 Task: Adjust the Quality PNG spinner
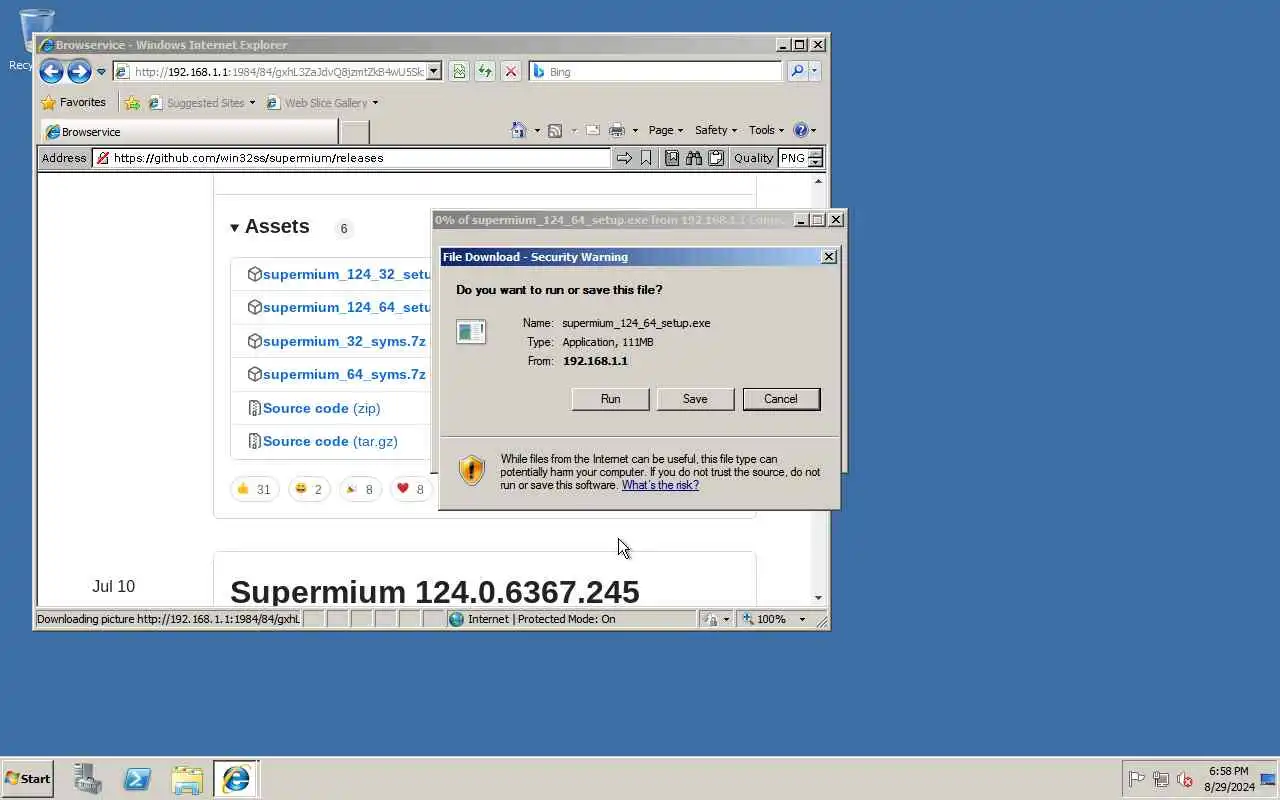click(816, 158)
